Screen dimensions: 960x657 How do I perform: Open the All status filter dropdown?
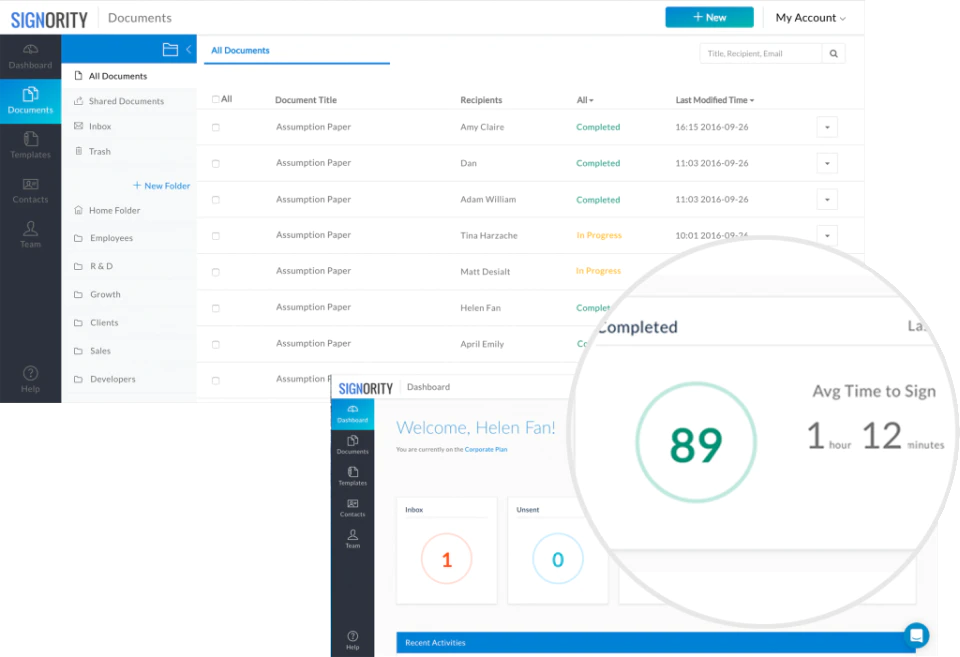[585, 100]
